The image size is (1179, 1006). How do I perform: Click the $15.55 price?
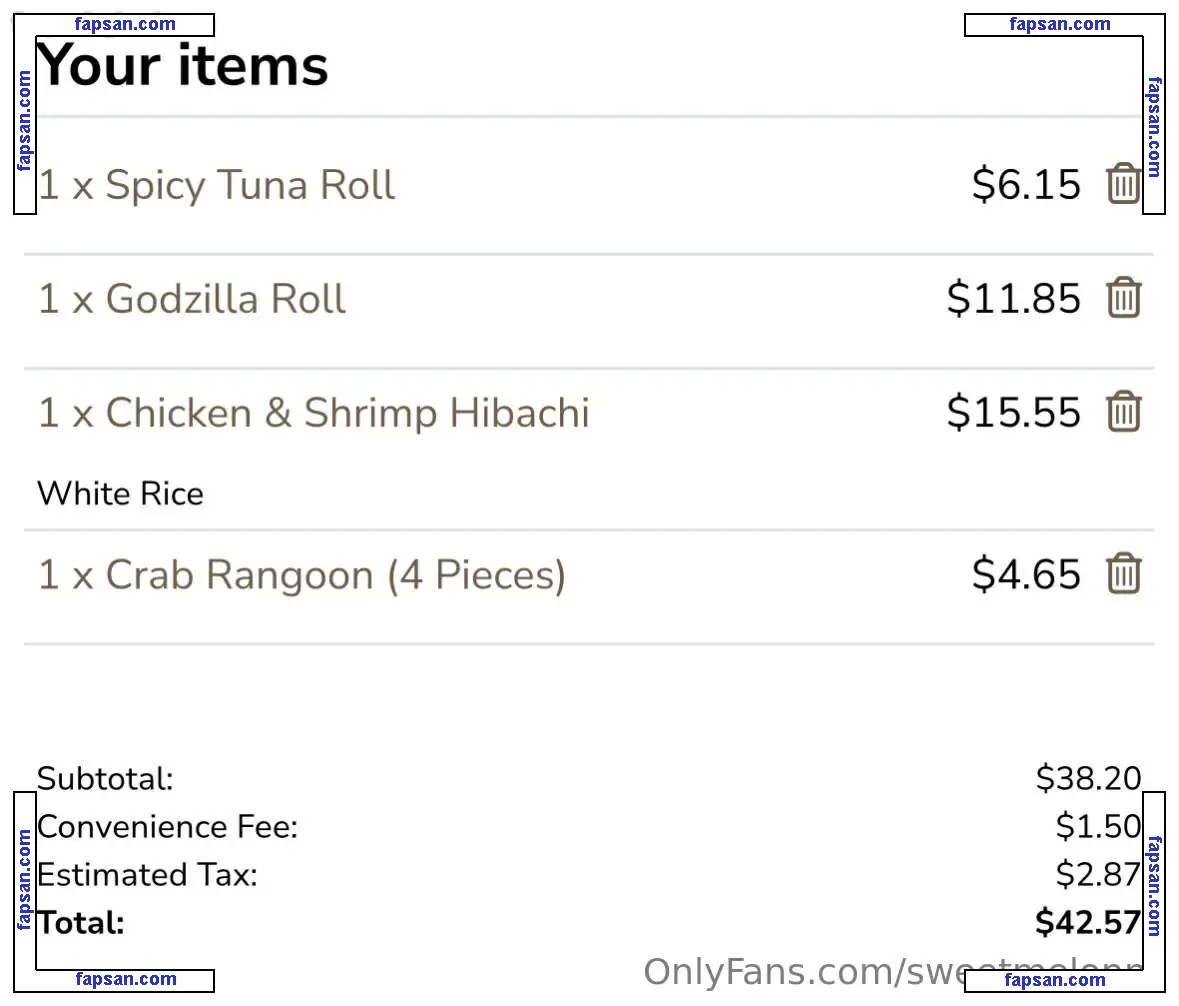[x=1014, y=413]
